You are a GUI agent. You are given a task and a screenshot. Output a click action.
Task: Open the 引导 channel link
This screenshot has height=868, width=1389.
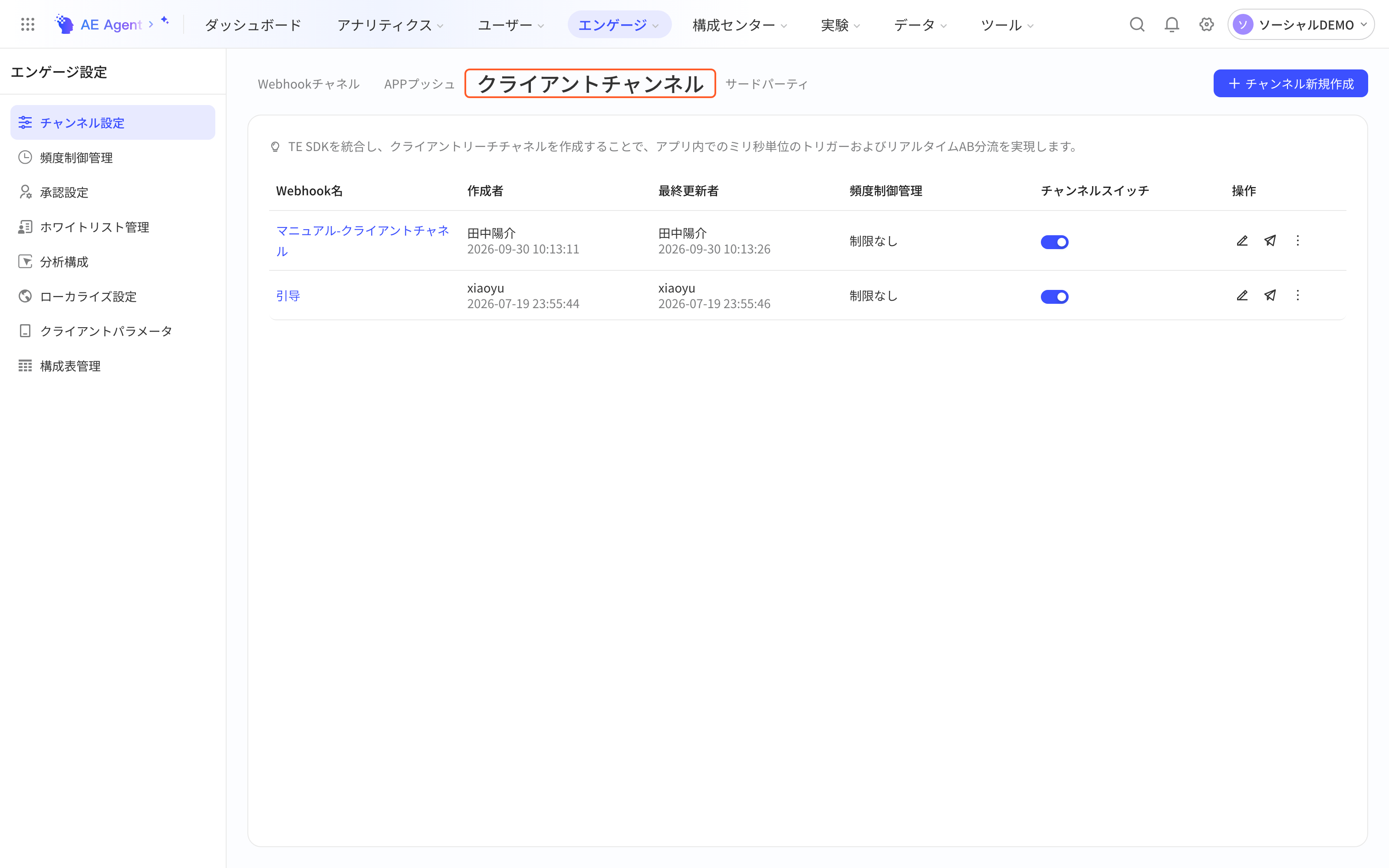tap(288, 296)
